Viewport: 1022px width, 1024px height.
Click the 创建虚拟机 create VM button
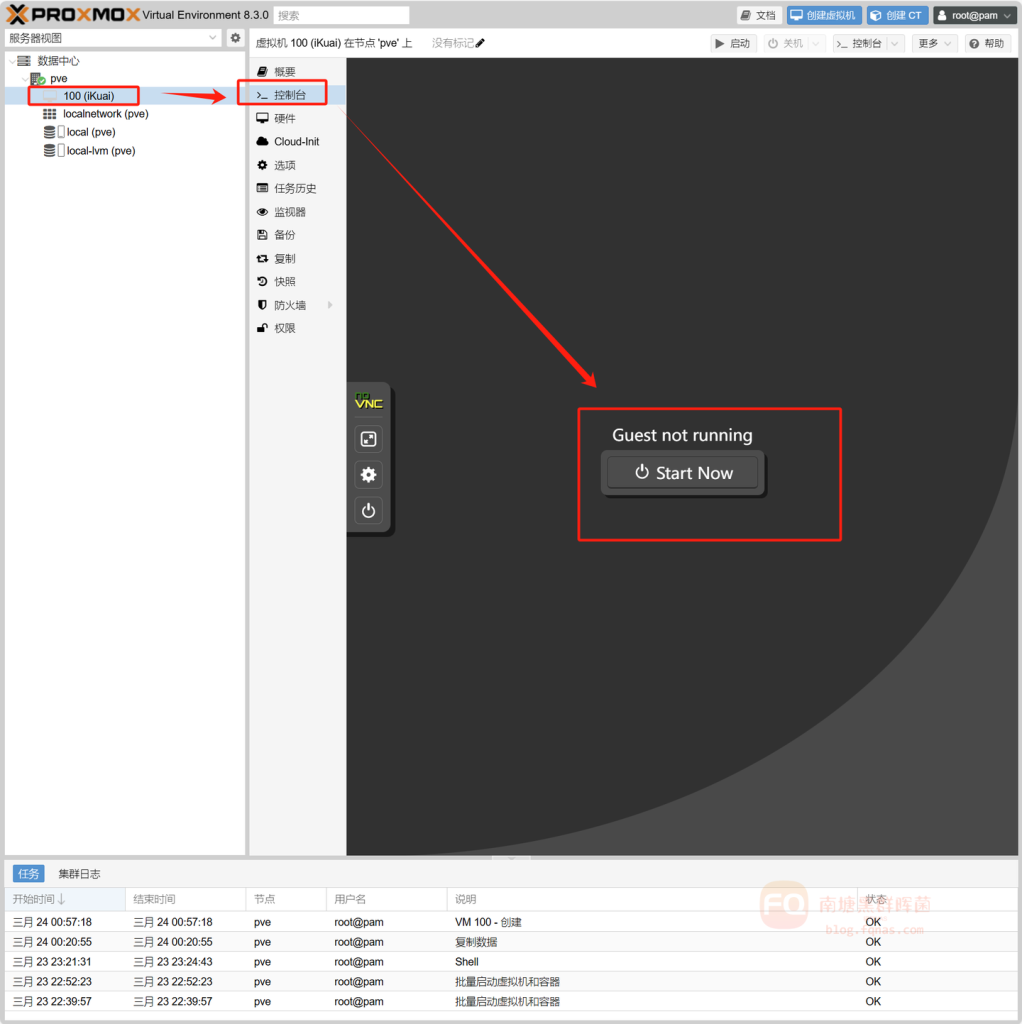pyautogui.click(x=824, y=15)
